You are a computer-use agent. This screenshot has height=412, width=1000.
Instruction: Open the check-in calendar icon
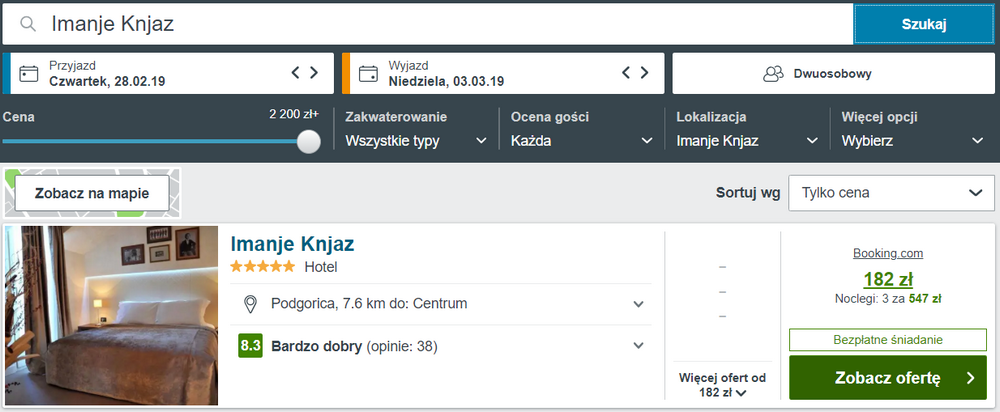point(28,73)
